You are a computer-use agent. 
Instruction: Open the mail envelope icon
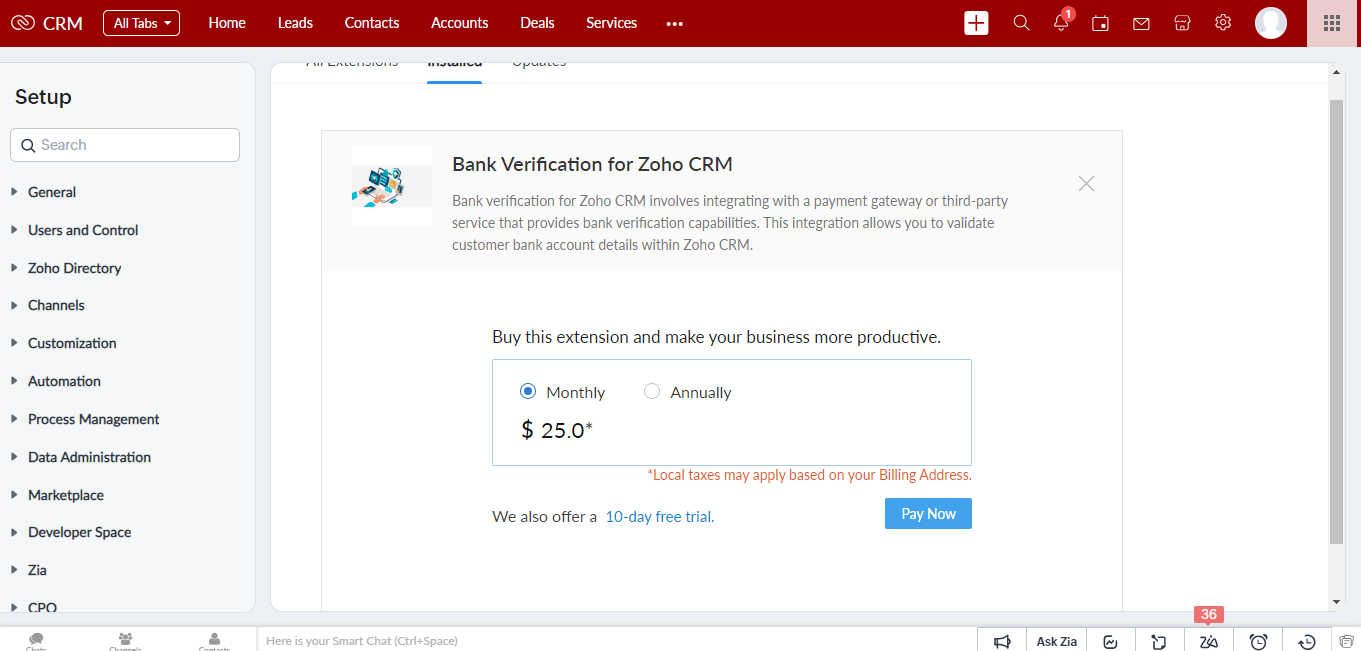click(1141, 23)
